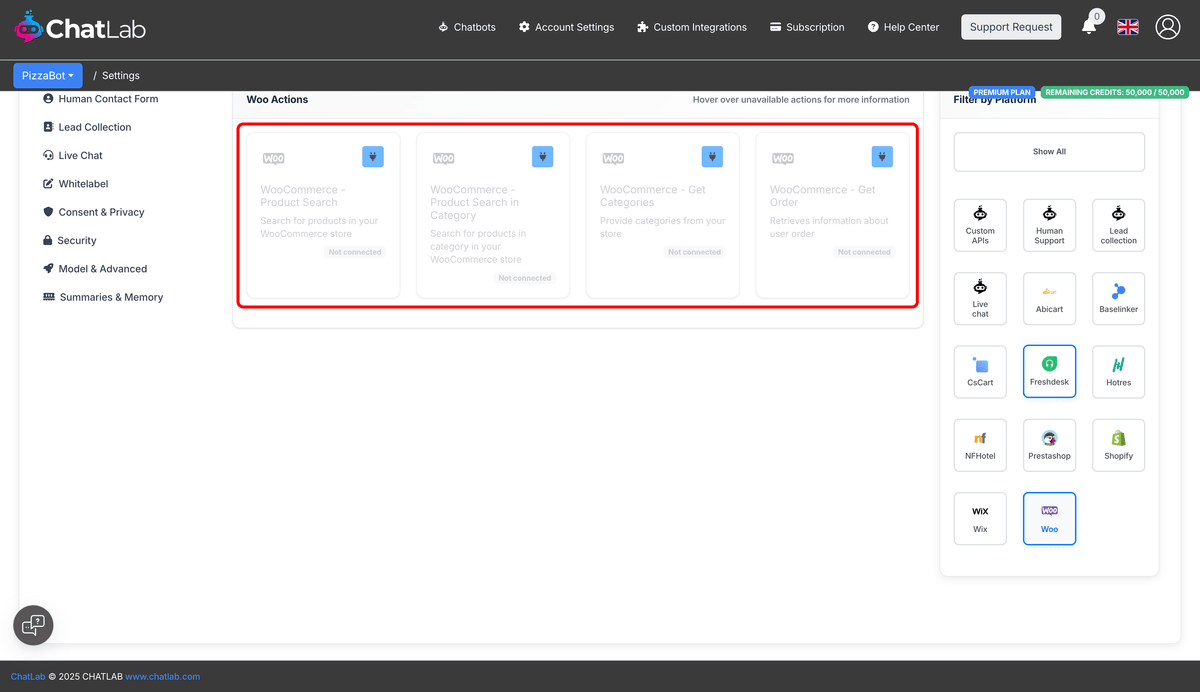Open the notification bell
The width and height of the screenshot is (1200, 692).
pyautogui.click(x=1089, y=27)
